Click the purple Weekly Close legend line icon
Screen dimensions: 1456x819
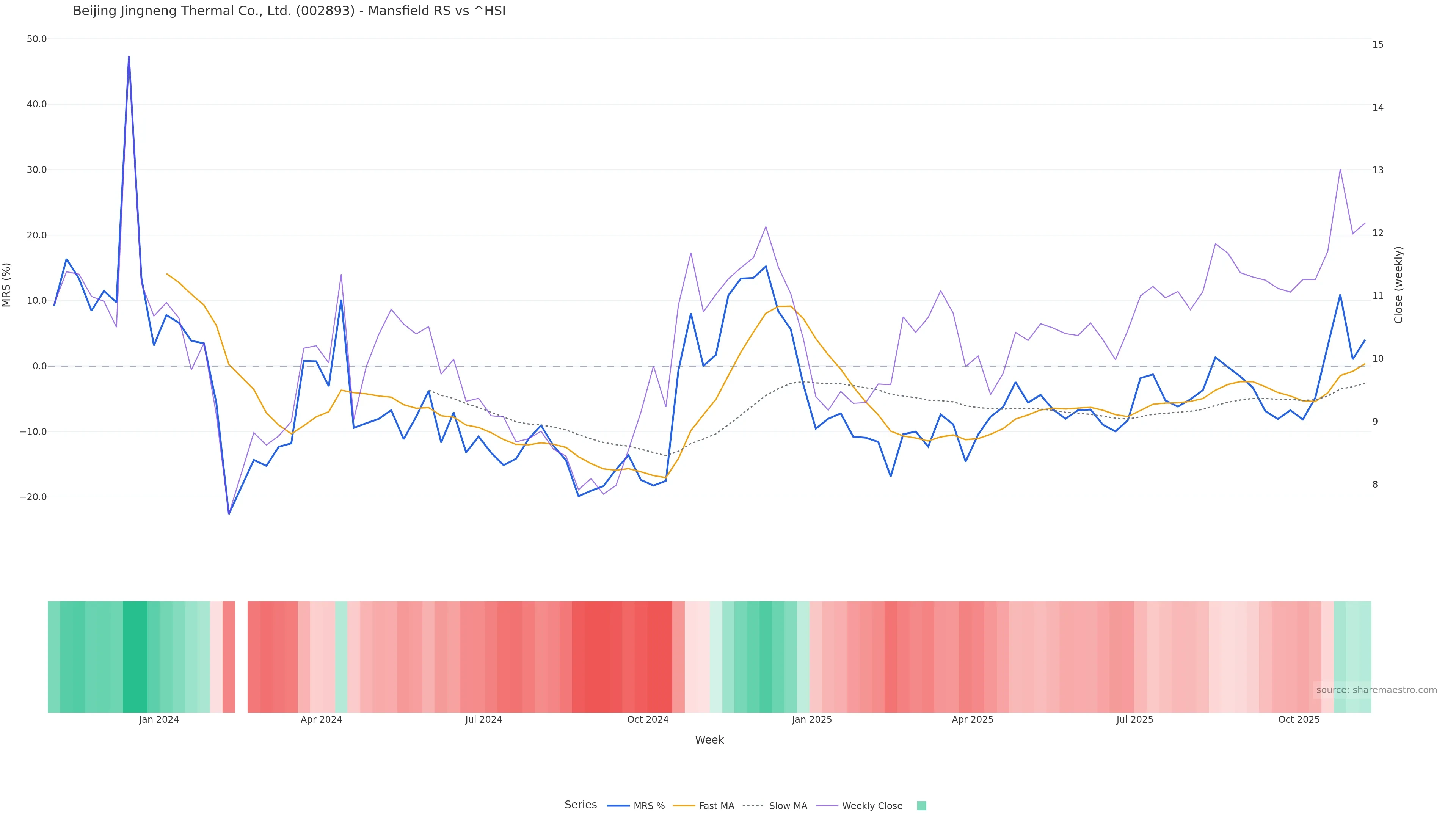click(827, 806)
